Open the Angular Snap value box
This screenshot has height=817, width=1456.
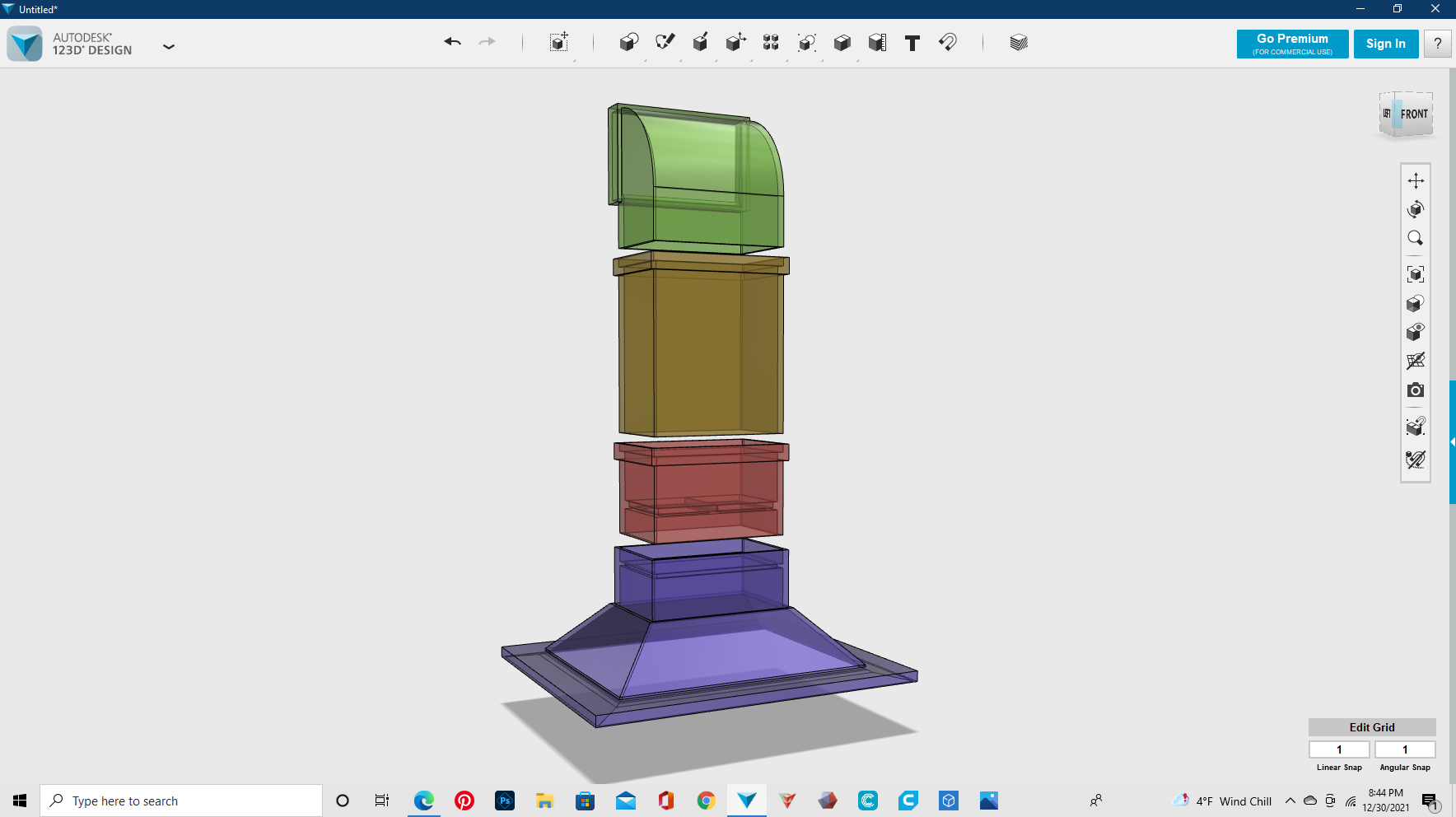[x=1405, y=749]
